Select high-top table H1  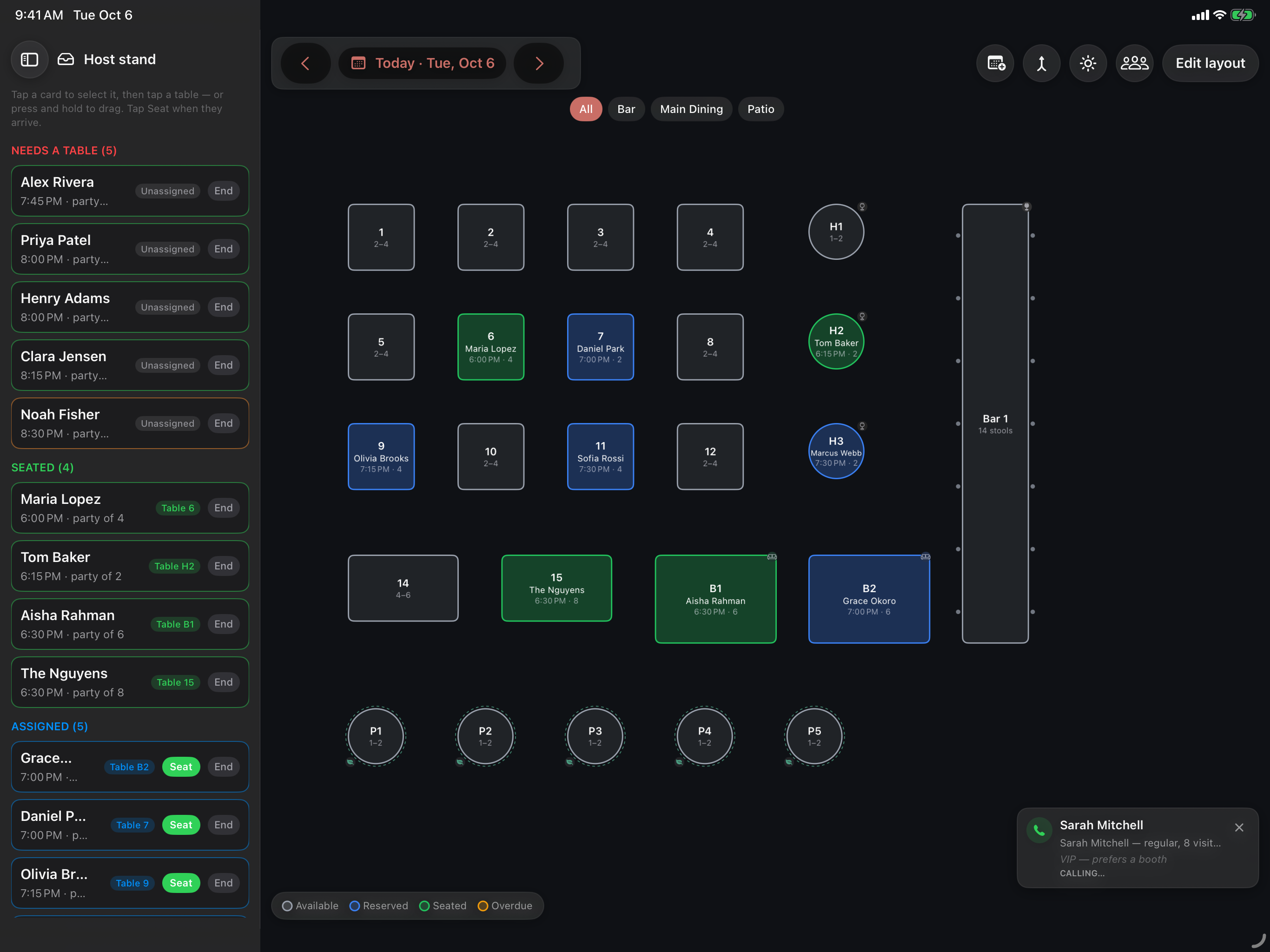click(836, 231)
